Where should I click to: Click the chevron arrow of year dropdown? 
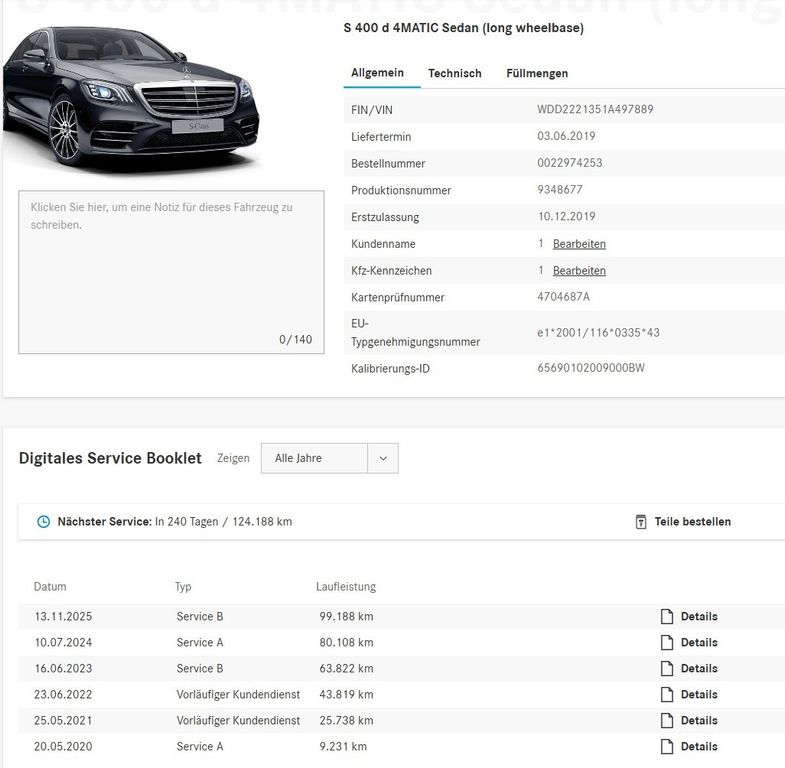[383, 458]
